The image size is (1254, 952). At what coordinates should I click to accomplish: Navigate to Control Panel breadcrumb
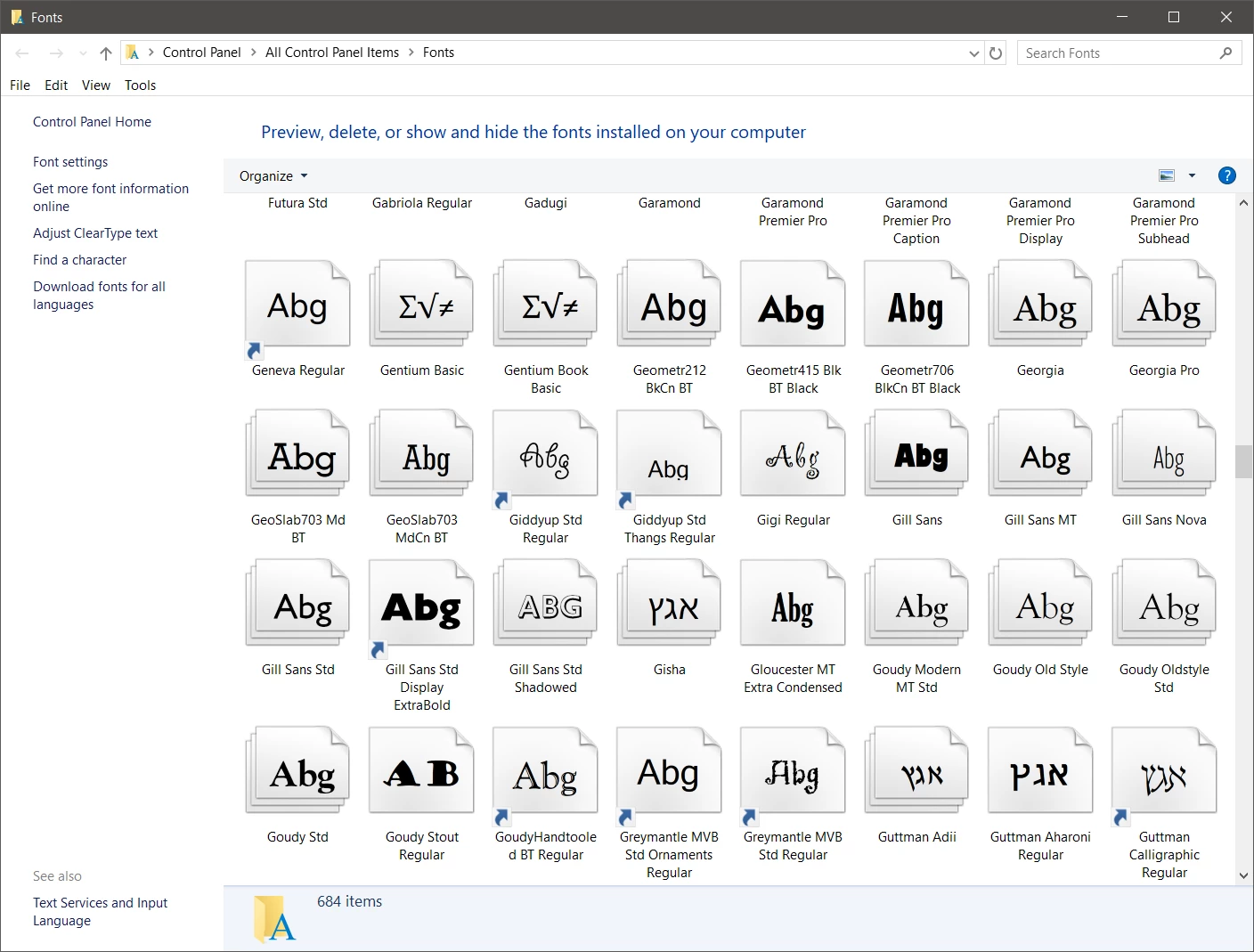point(202,53)
